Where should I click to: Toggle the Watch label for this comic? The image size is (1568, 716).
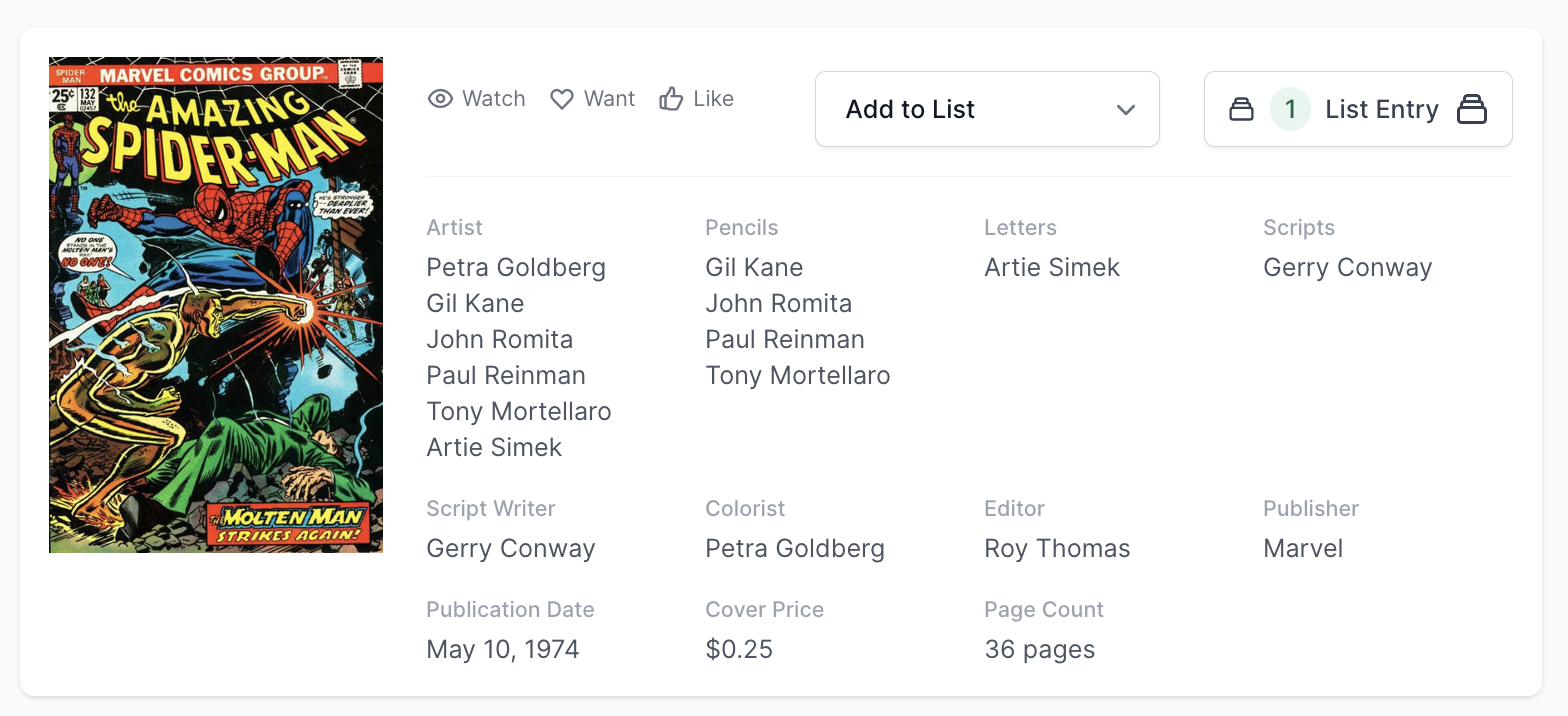(493, 99)
